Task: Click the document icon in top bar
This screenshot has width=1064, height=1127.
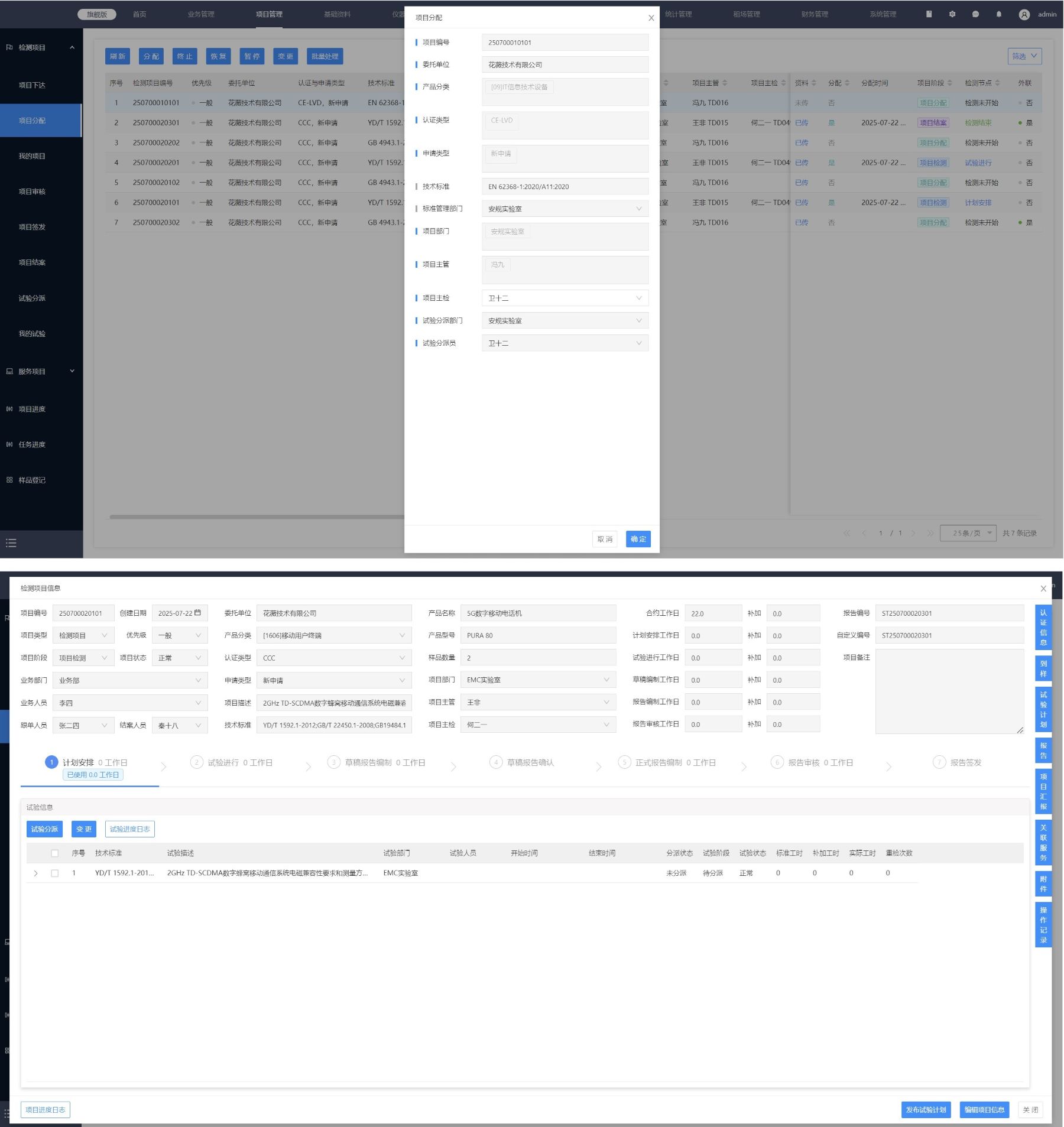Action: point(929,14)
